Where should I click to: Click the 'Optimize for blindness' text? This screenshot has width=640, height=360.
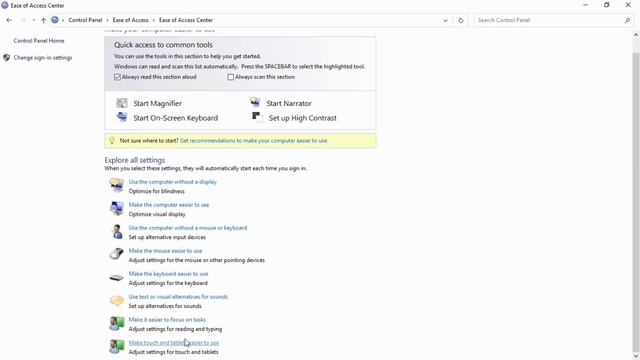pos(157,191)
